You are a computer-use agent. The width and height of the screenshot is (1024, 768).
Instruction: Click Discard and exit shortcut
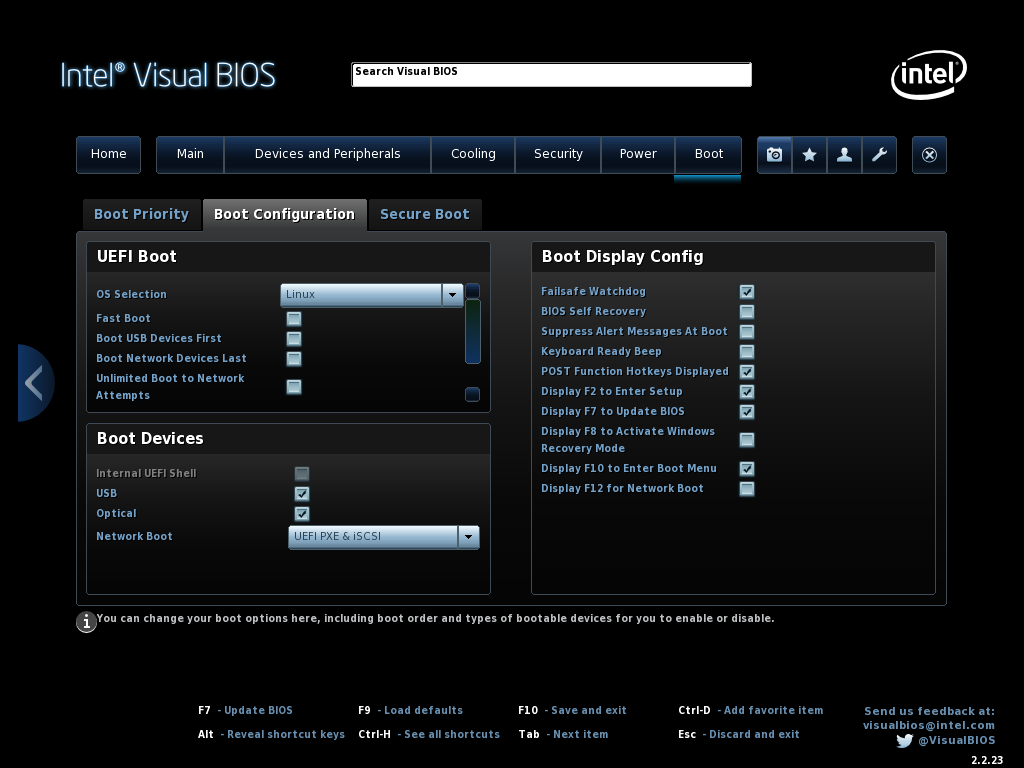739,735
